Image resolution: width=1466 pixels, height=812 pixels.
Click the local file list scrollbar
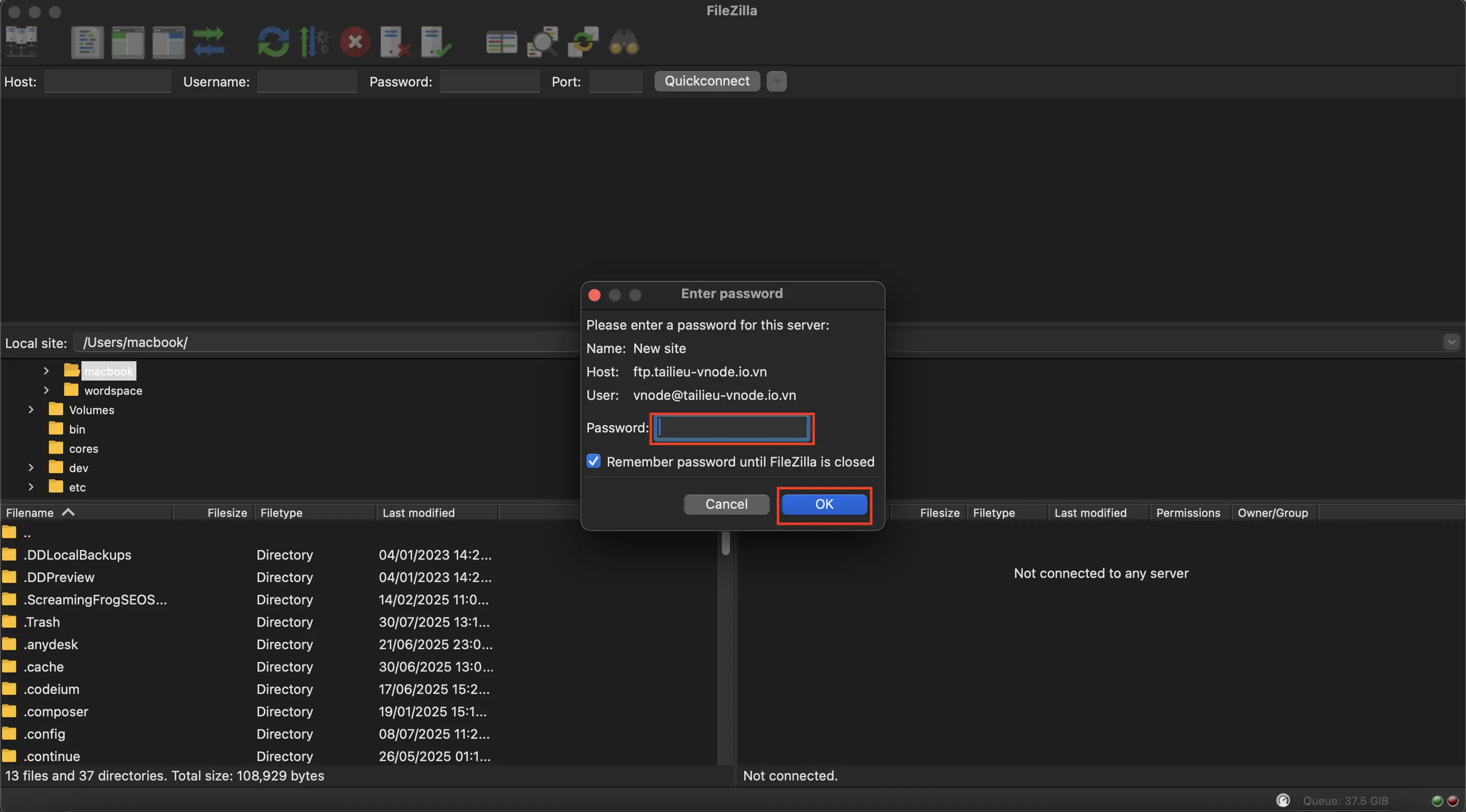tap(725, 543)
